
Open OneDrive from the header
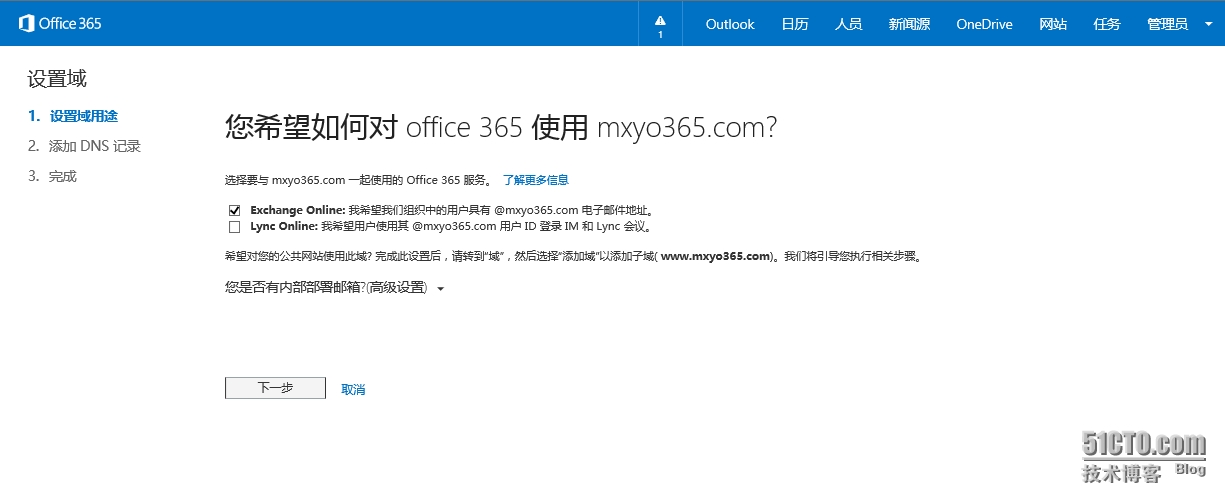[x=984, y=24]
